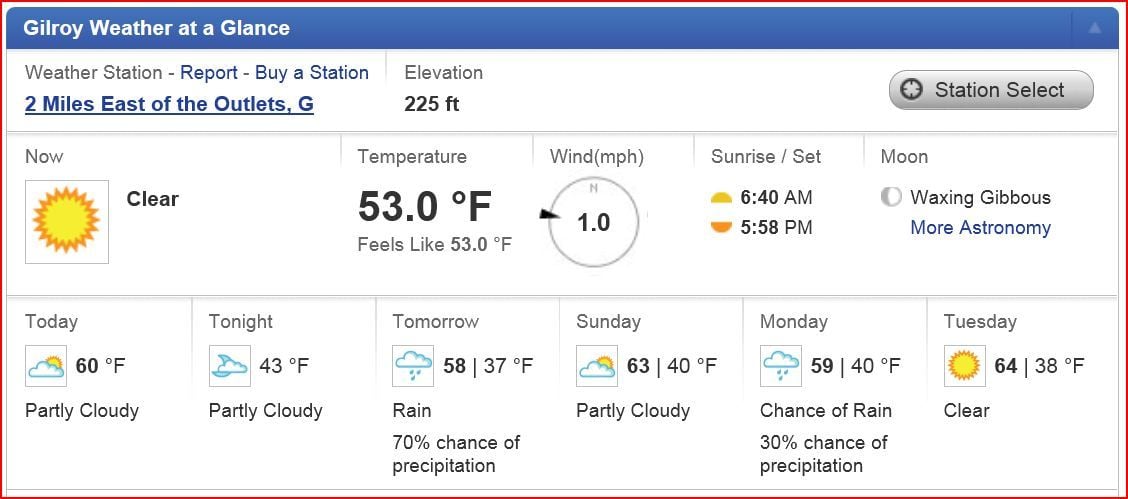Open the Station Select button
The width and height of the screenshot is (1128, 499).
(x=991, y=90)
